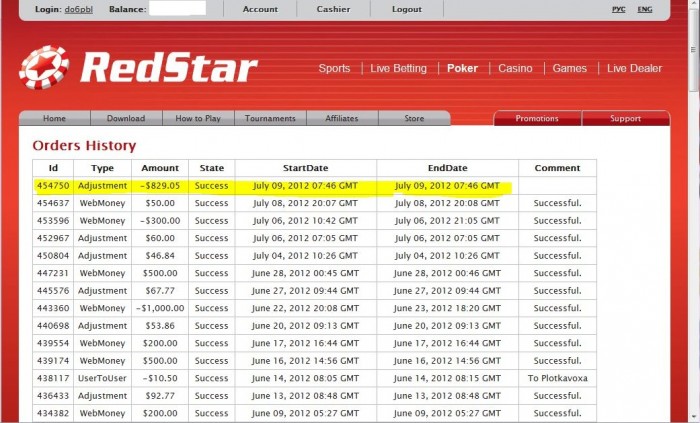Select order Id 439554
Image resolution: width=700 pixels, height=423 pixels.
pyautogui.click(x=53, y=343)
